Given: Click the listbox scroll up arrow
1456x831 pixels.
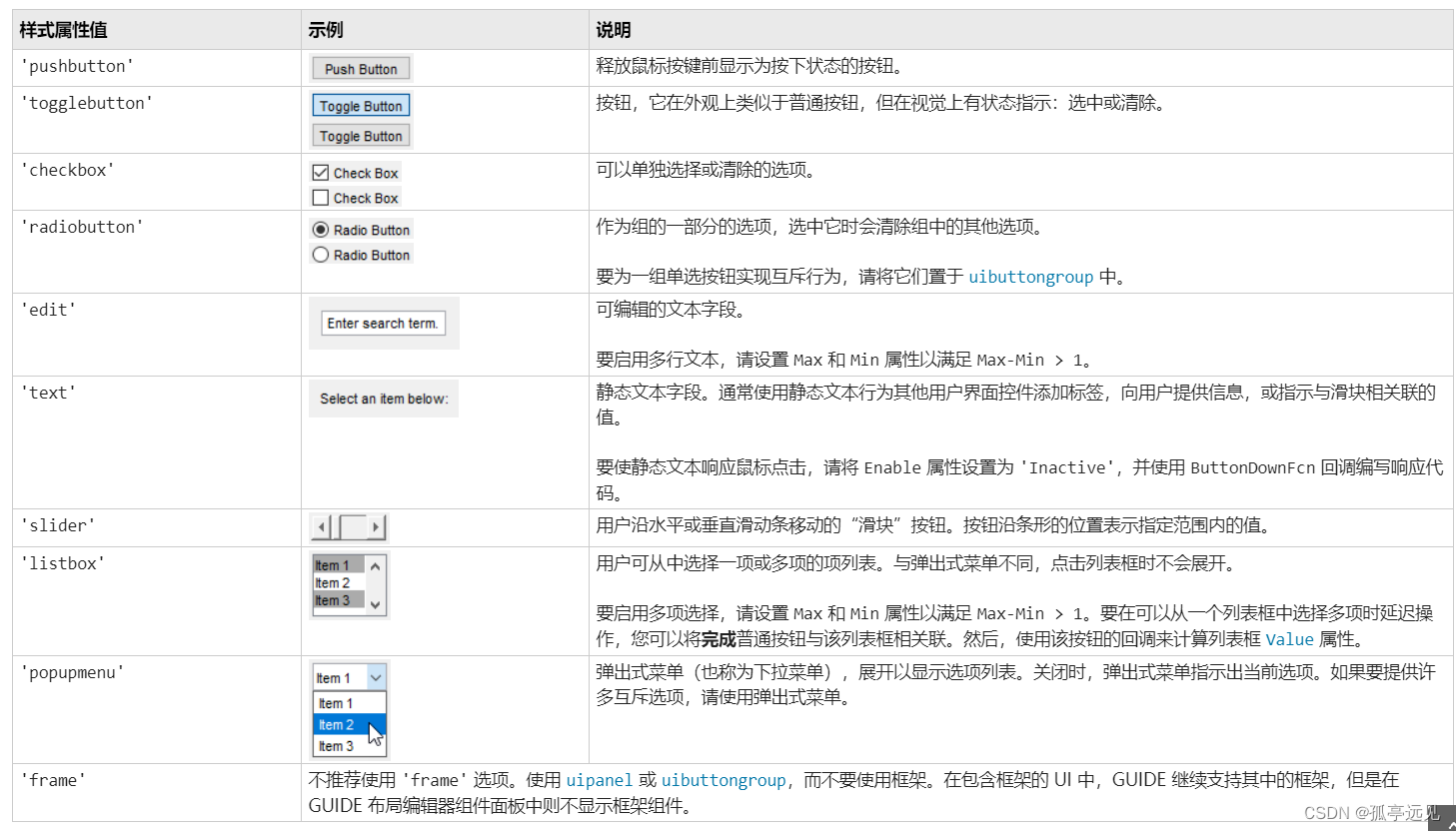Looking at the screenshot, I should coord(376,566).
